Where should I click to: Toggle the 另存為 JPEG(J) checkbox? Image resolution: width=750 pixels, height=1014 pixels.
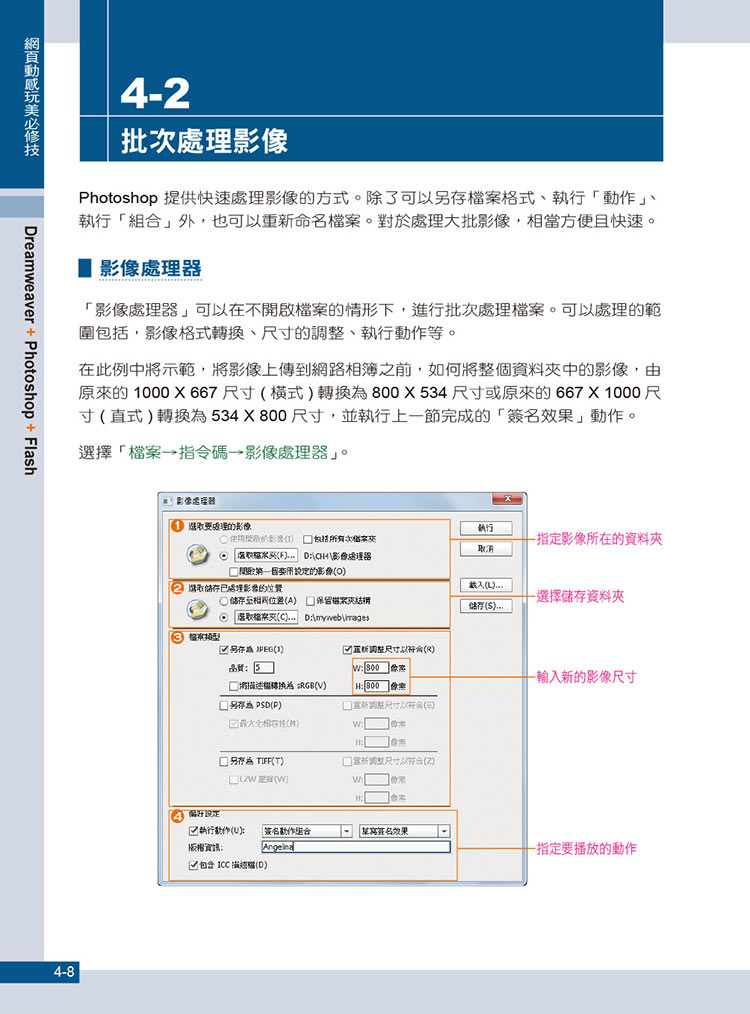pyautogui.click(x=224, y=649)
